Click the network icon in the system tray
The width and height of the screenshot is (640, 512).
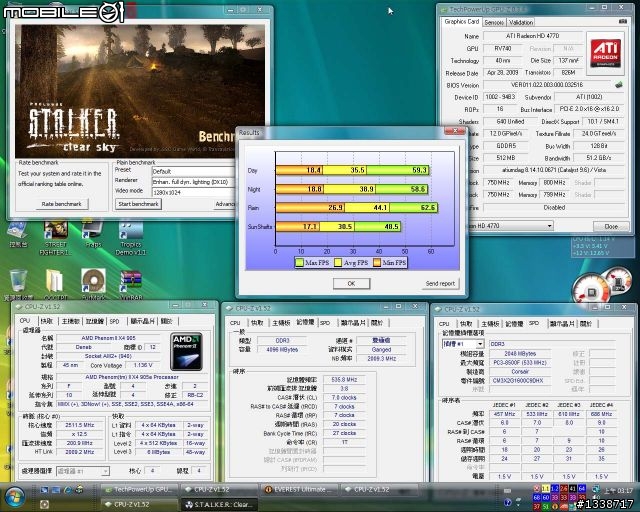(596, 490)
